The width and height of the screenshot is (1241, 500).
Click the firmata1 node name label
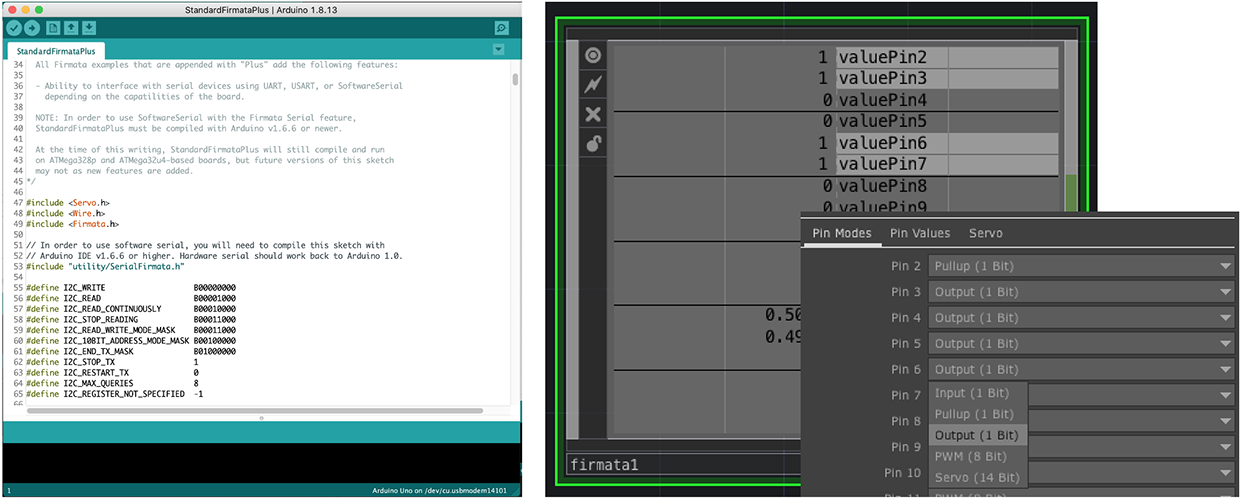click(x=604, y=464)
